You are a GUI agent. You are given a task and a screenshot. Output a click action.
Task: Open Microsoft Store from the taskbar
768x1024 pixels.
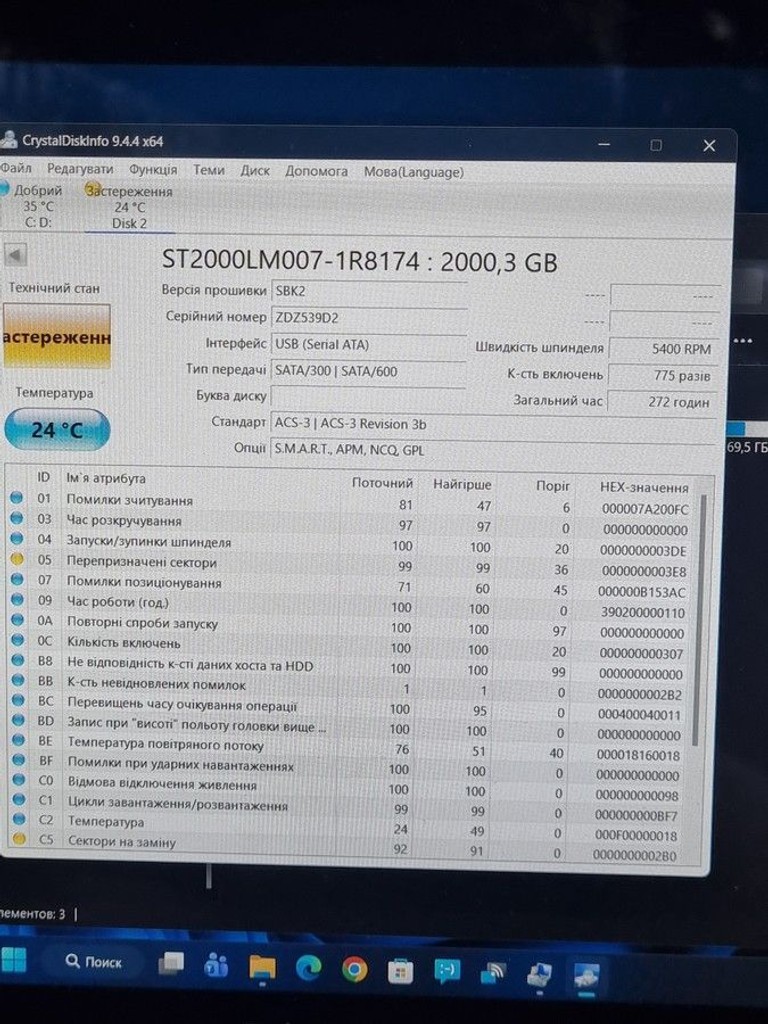400,972
